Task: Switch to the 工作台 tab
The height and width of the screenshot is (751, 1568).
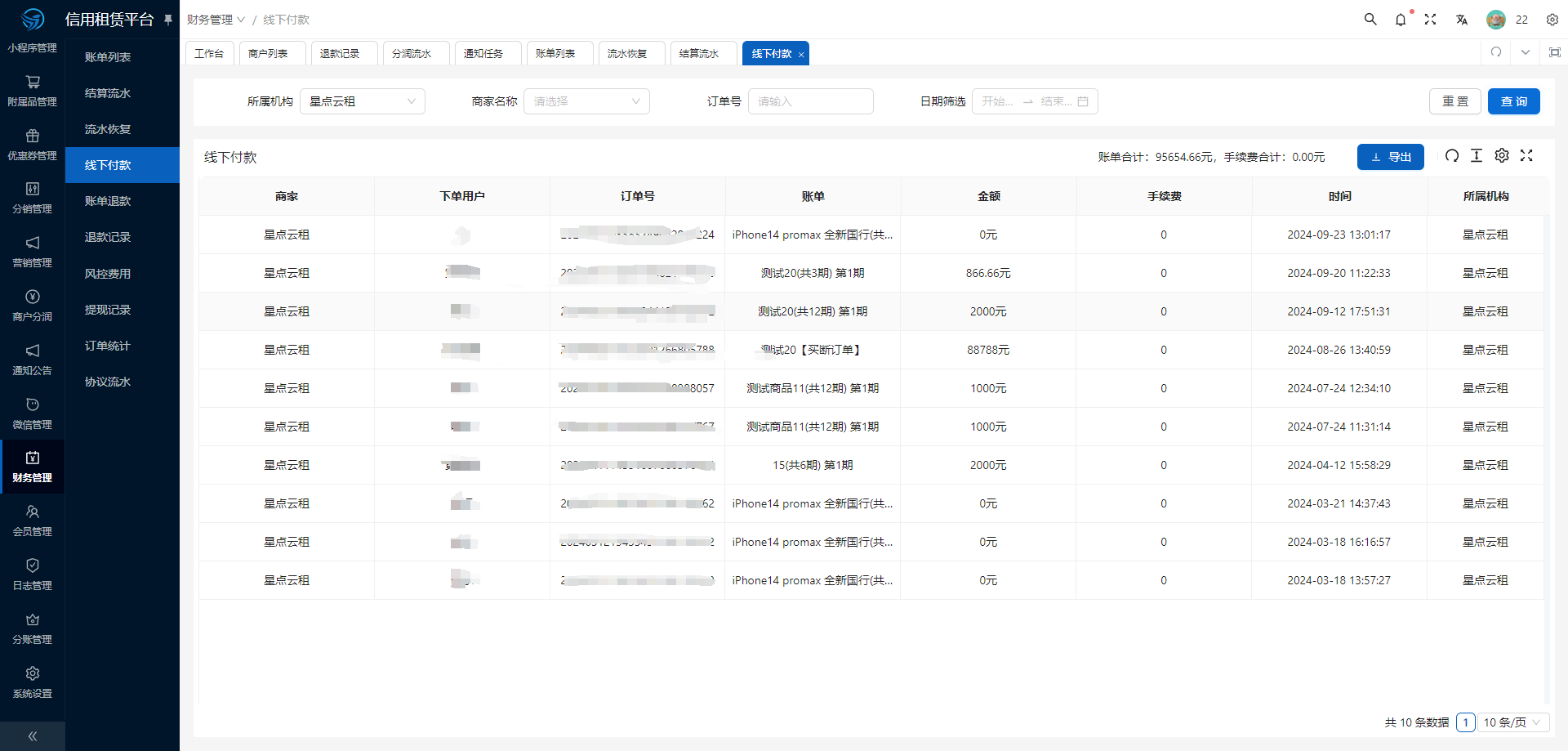Action: [210, 53]
